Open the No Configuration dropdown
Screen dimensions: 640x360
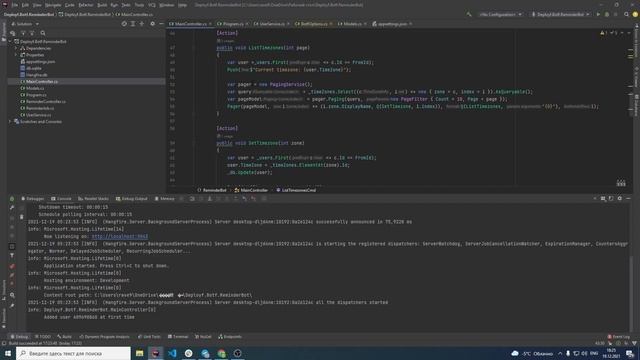pos(500,14)
